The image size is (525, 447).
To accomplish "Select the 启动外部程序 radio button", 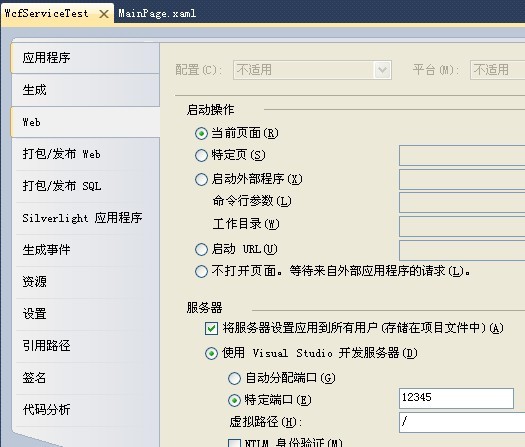I will (201, 179).
